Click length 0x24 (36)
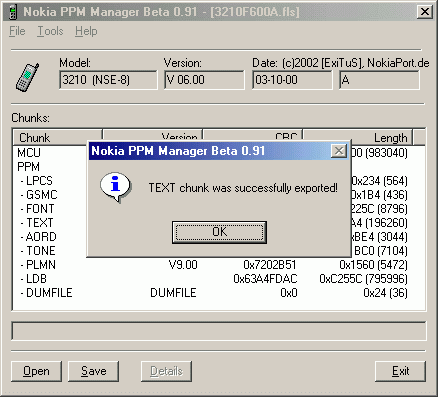 385,293
